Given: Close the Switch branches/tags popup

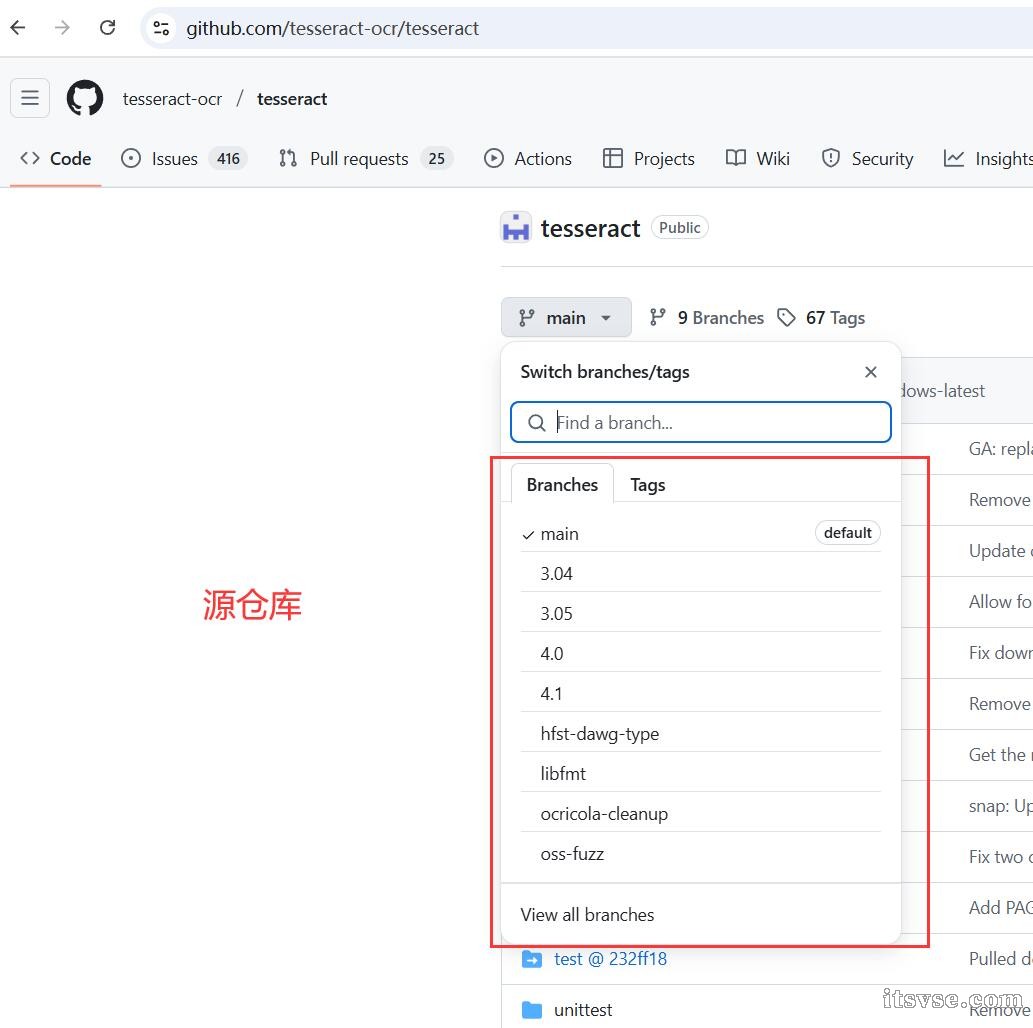Looking at the screenshot, I should pos(870,372).
